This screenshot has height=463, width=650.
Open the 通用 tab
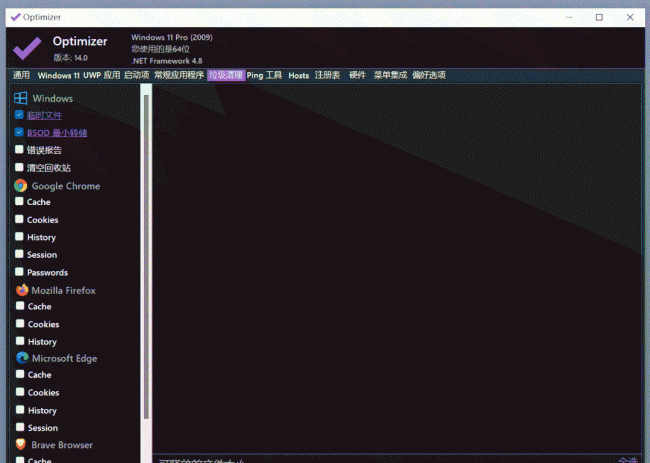[21, 75]
